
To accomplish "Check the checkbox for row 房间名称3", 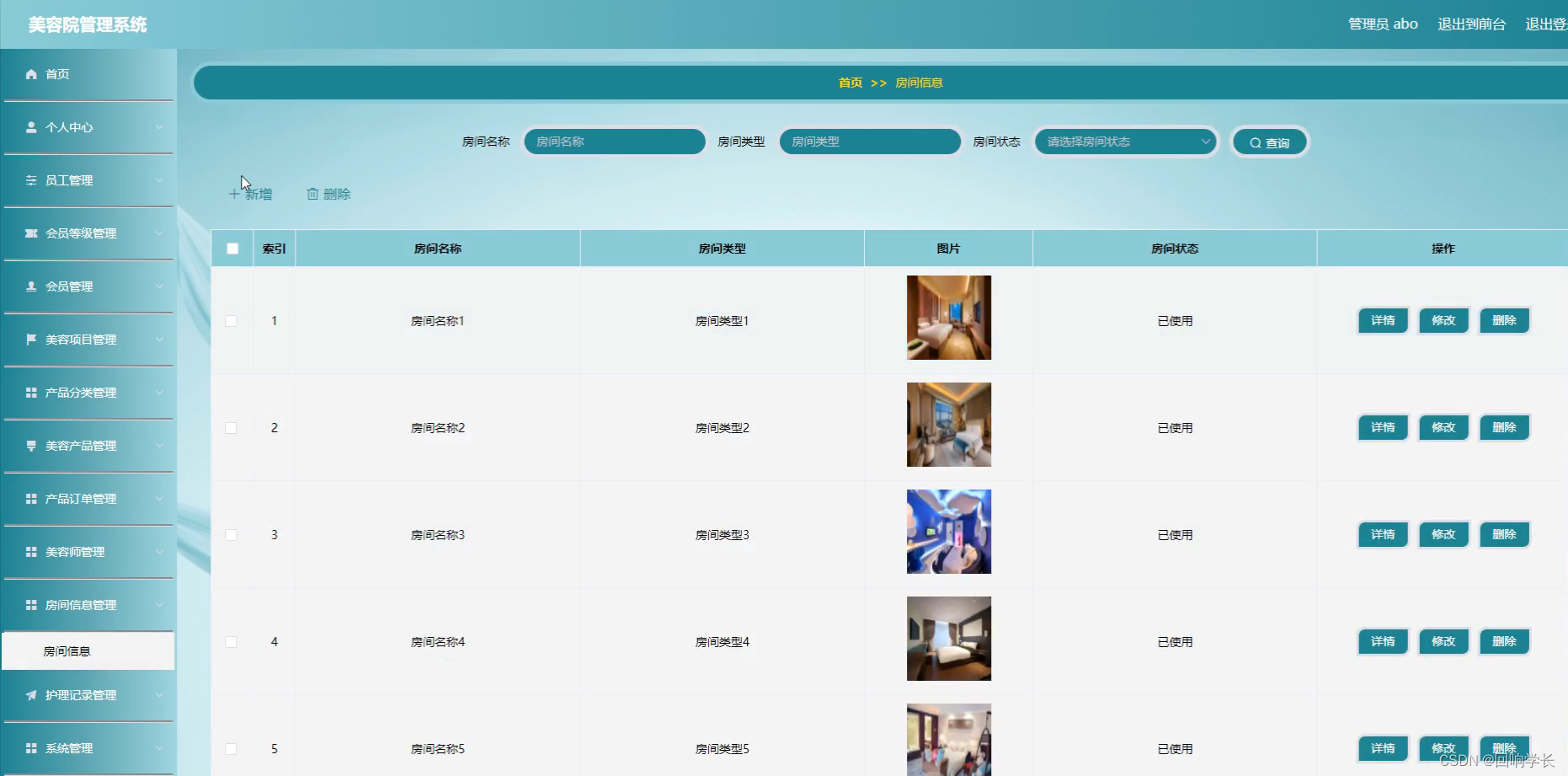I will point(232,535).
